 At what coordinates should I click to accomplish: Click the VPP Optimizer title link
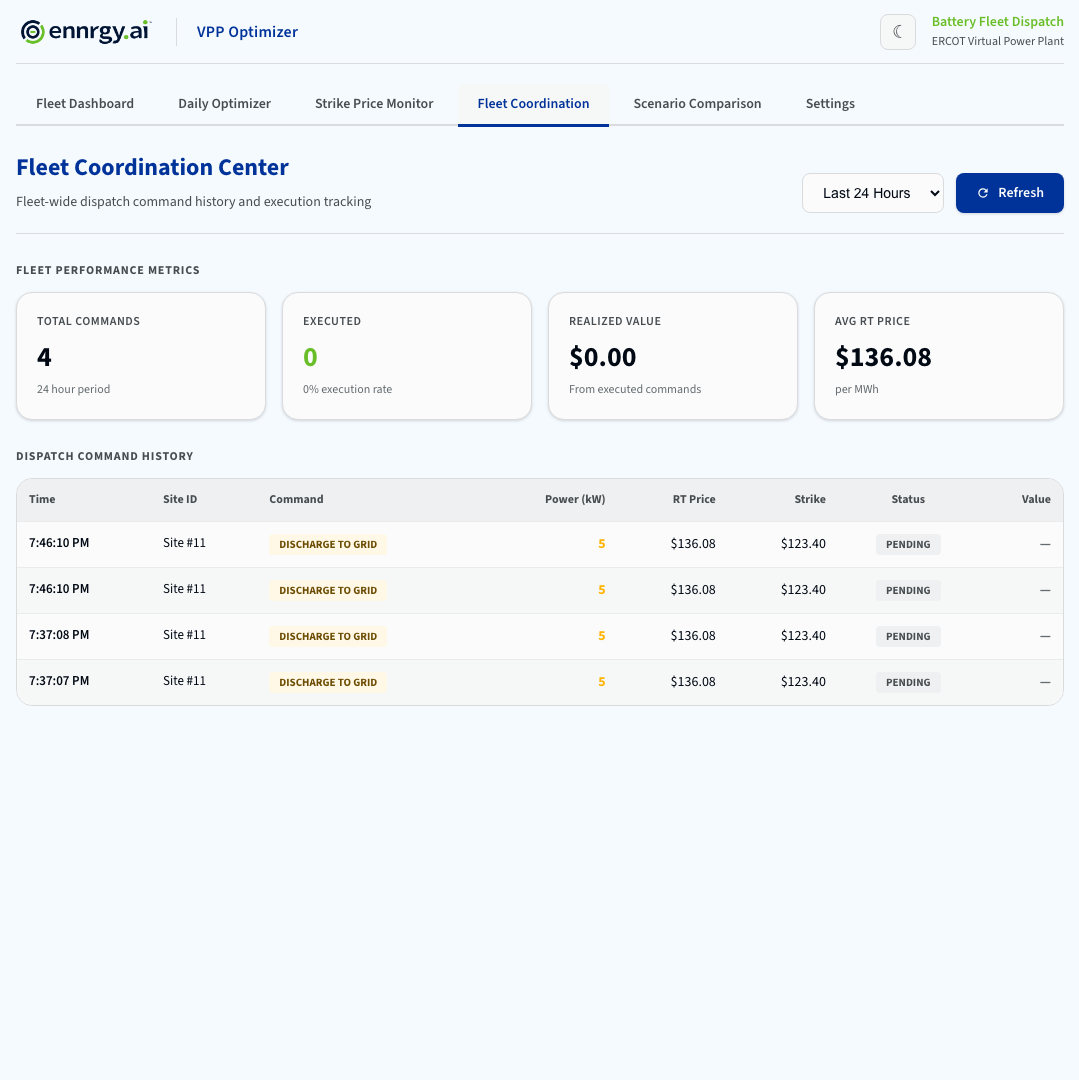point(247,32)
